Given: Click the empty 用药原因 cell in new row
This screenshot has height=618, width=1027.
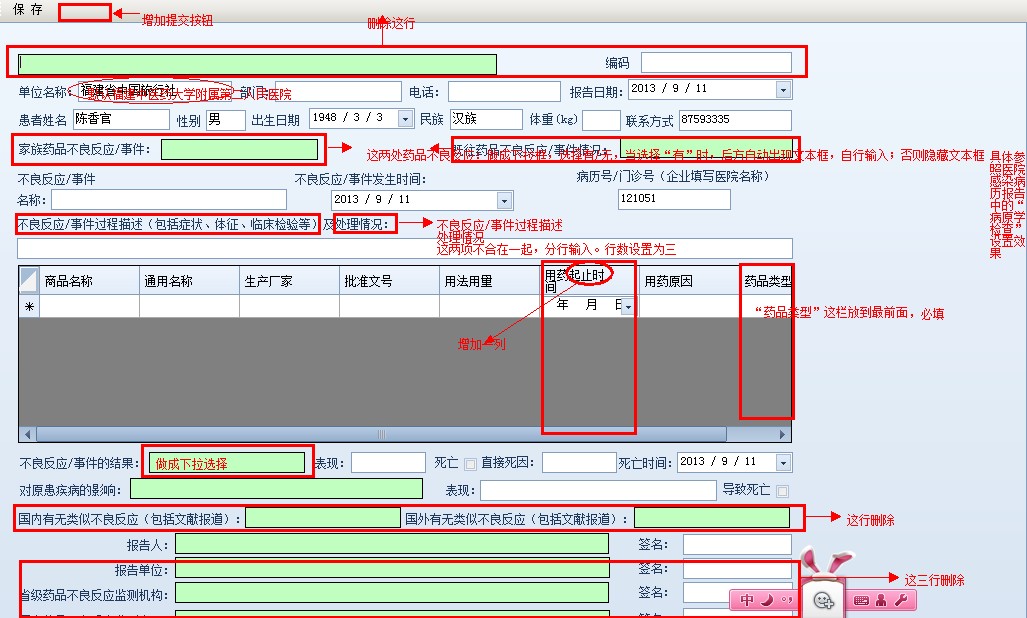Looking at the screenshot, I should [x=689, y=306].
